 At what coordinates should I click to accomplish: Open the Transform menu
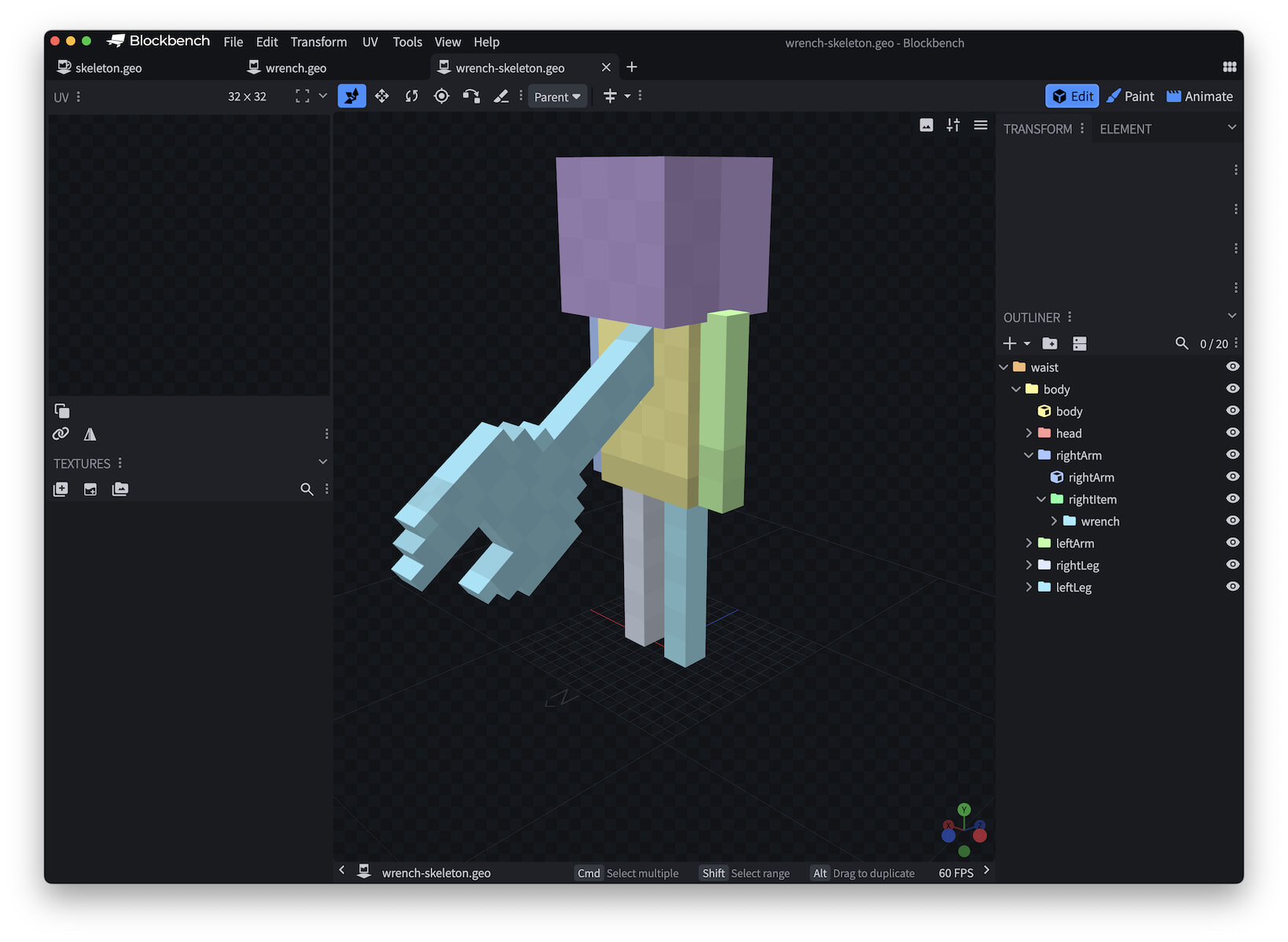(318, 42)
